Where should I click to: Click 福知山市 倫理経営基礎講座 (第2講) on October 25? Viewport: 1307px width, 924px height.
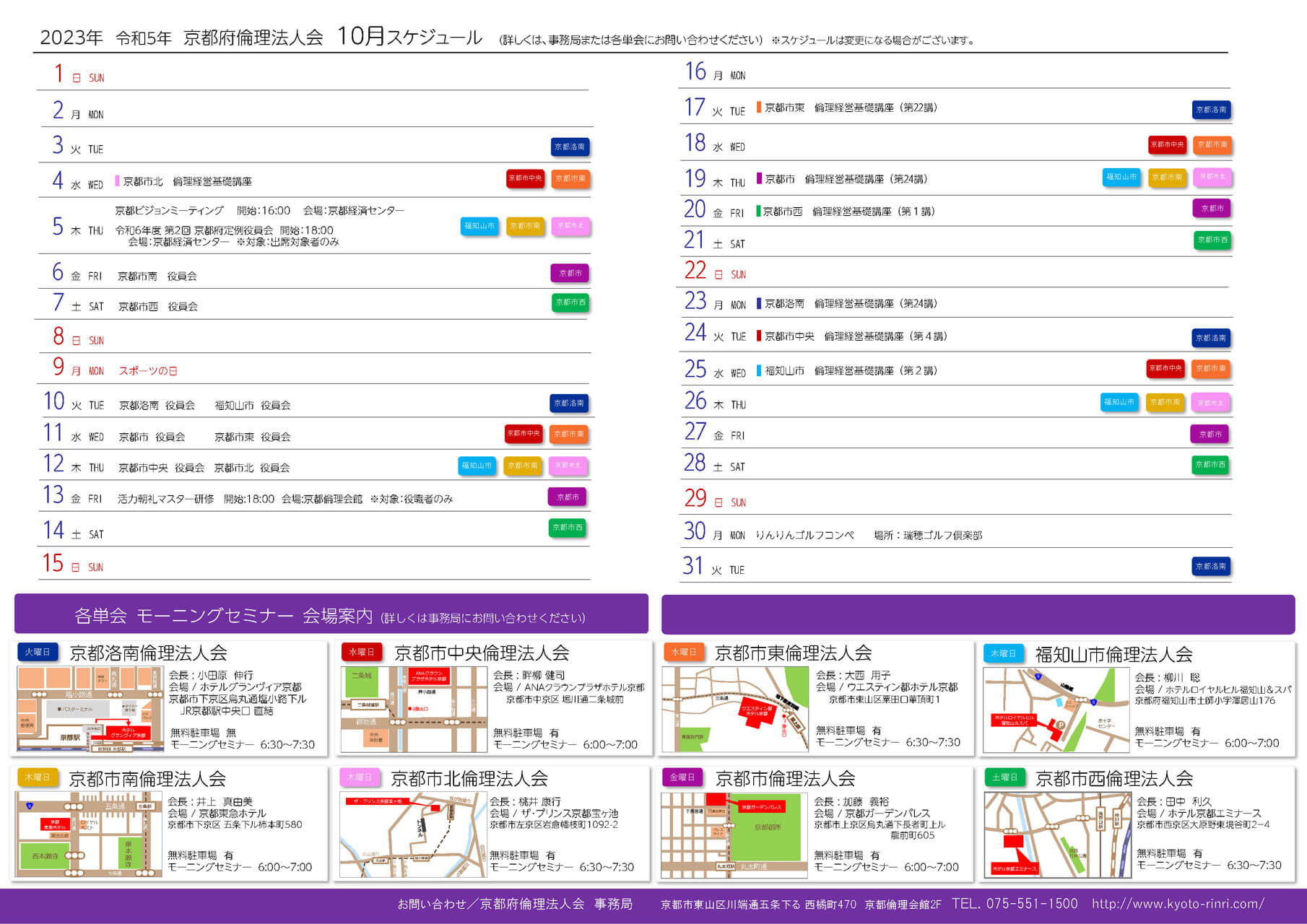tap(851, 370)
